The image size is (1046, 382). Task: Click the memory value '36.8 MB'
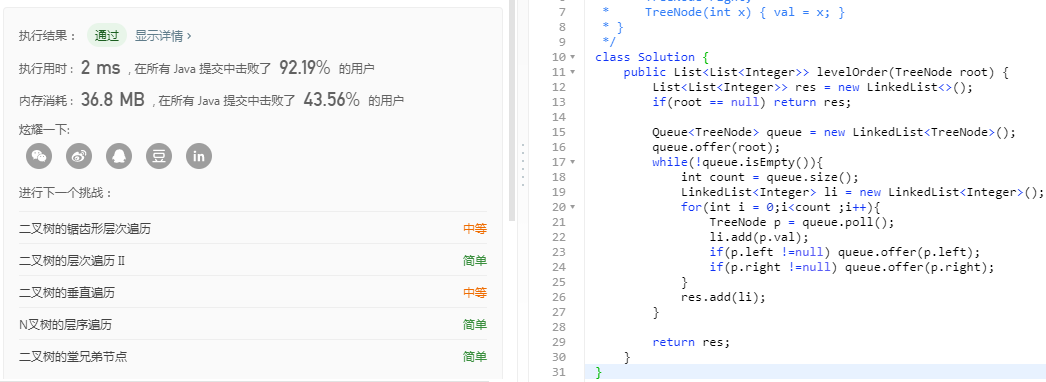click(113, 100)
